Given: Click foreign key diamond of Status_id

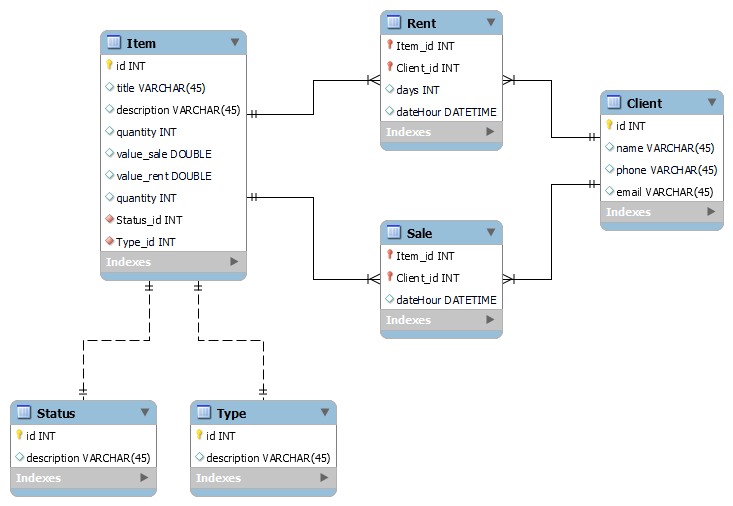Looking at the screenshot, I should coord(110,218).
